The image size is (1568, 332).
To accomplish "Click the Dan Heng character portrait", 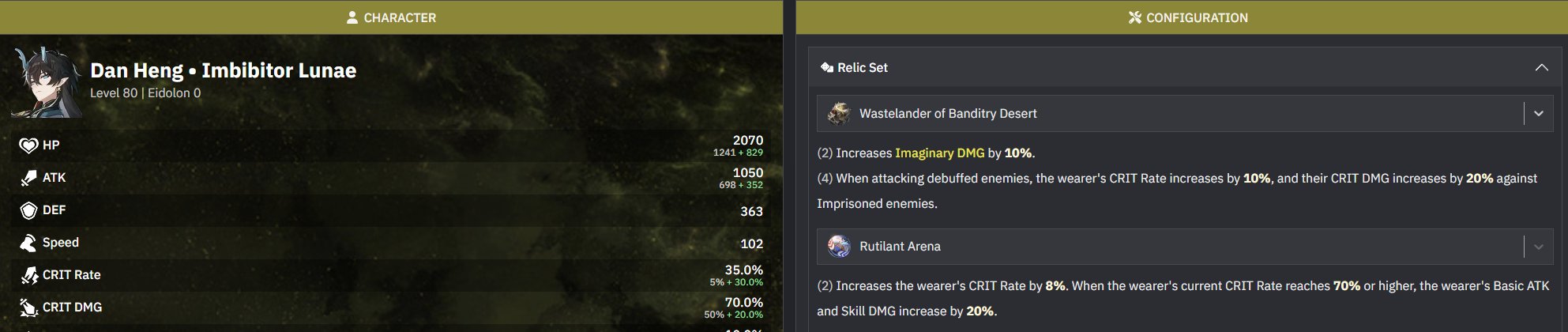I will [x=47, y=82].
